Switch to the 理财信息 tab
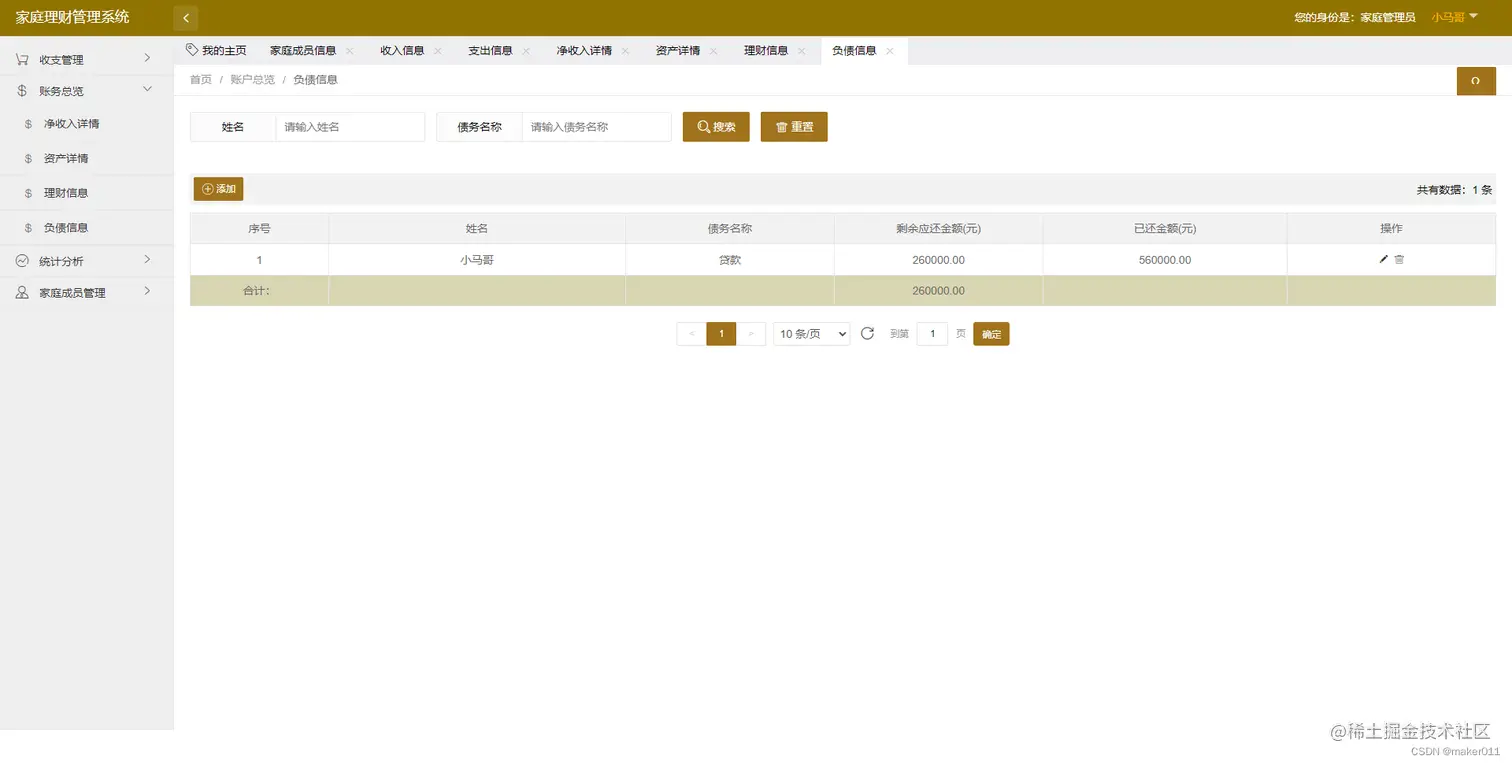The width and height of the screenshot is (1512, 763). click(766, 50)
